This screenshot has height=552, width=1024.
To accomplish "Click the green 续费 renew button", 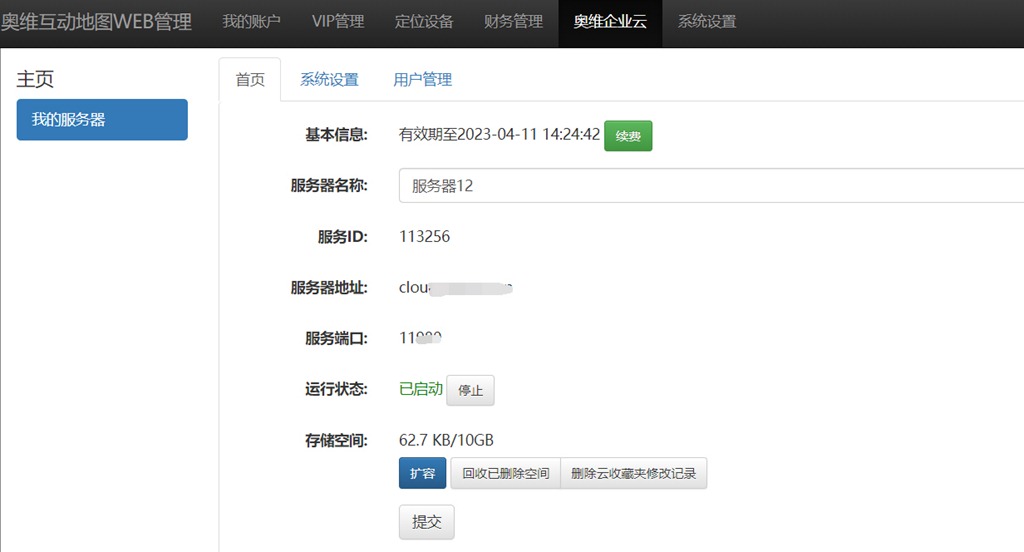I will click(x=628, y=136).
